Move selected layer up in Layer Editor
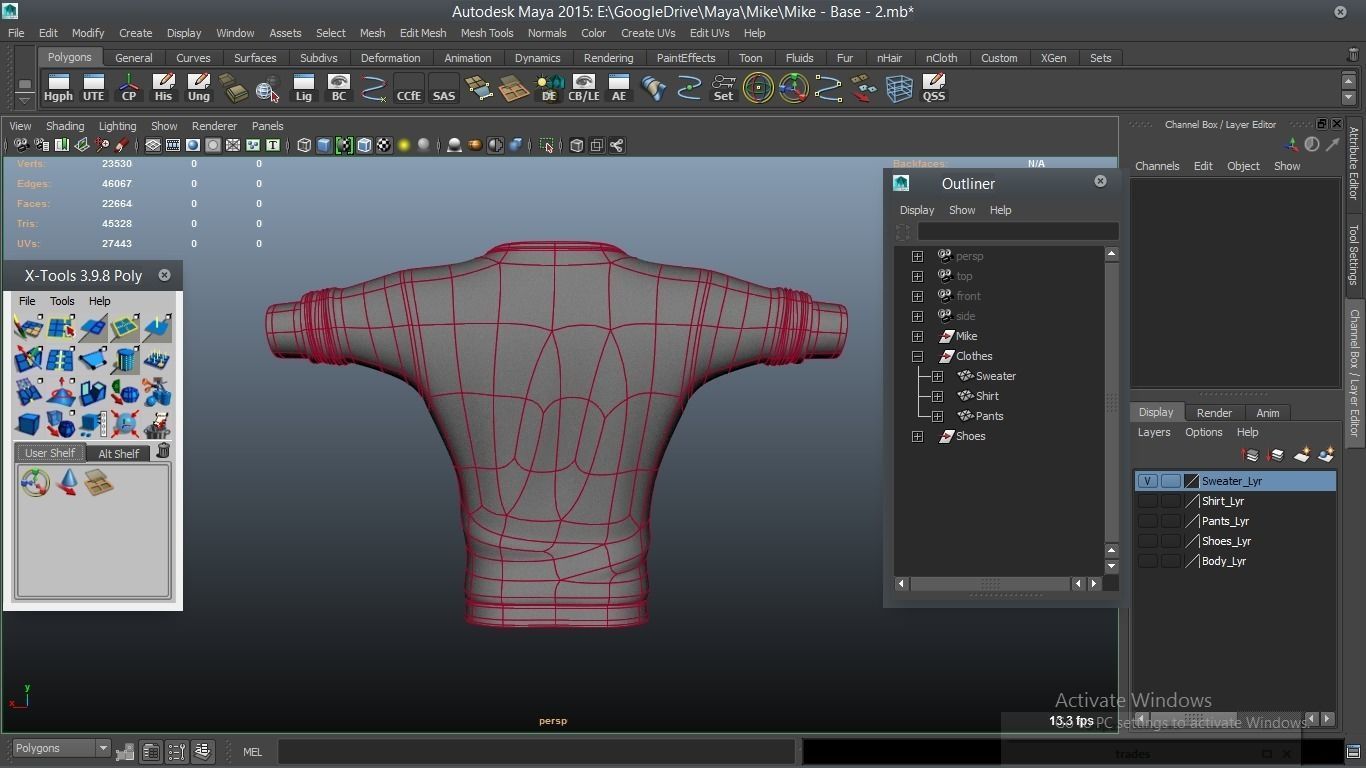This screenshot has width=1366, height=768. tap(1250, 455)
